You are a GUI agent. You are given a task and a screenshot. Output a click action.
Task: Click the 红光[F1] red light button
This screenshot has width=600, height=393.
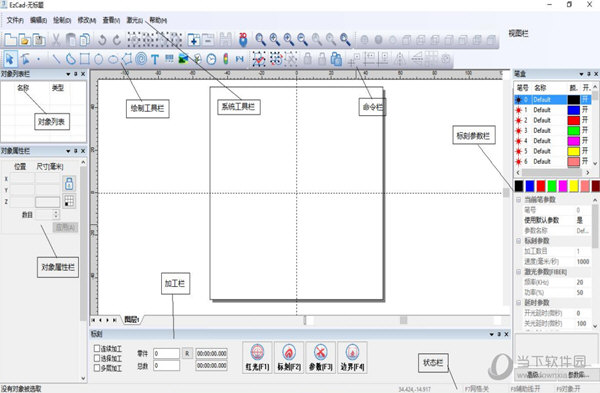pos(257,357)
